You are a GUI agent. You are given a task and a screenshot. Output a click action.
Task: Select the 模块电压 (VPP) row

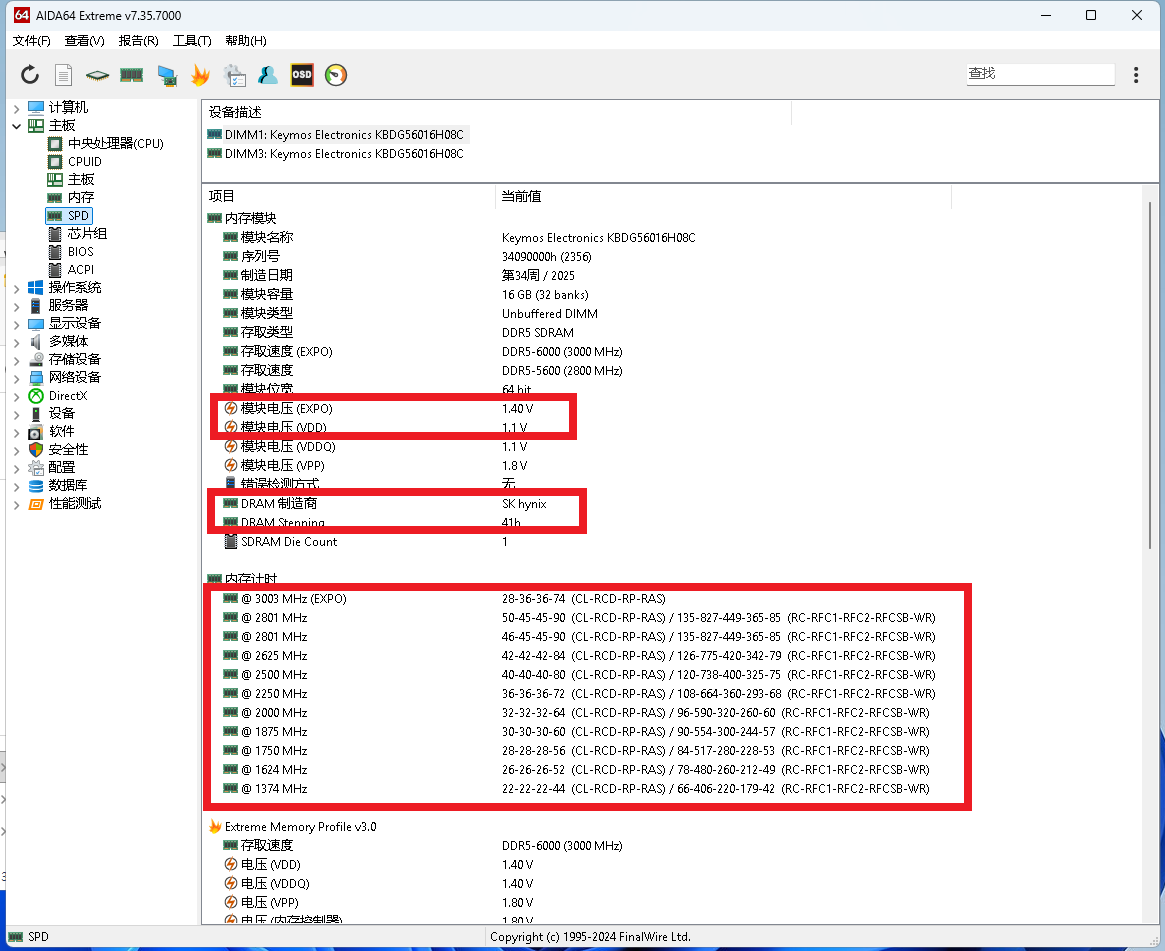(x=374, y=465)
